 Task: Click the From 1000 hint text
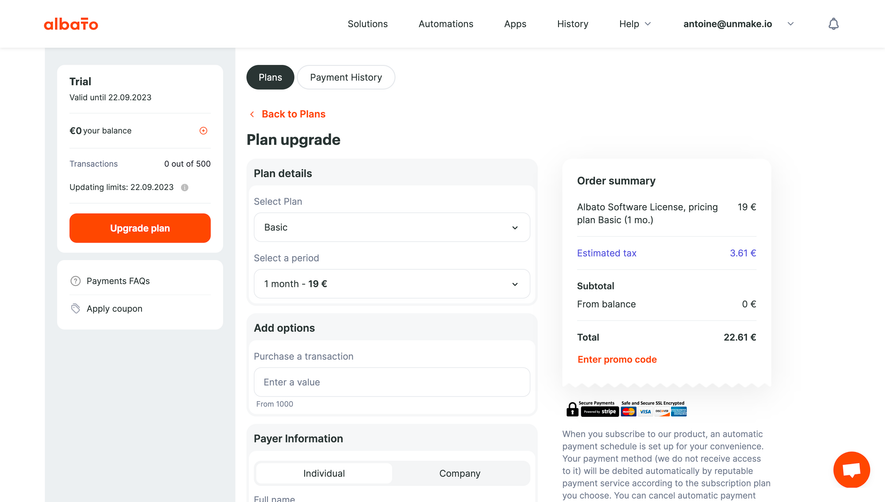[x=275, y=404]
